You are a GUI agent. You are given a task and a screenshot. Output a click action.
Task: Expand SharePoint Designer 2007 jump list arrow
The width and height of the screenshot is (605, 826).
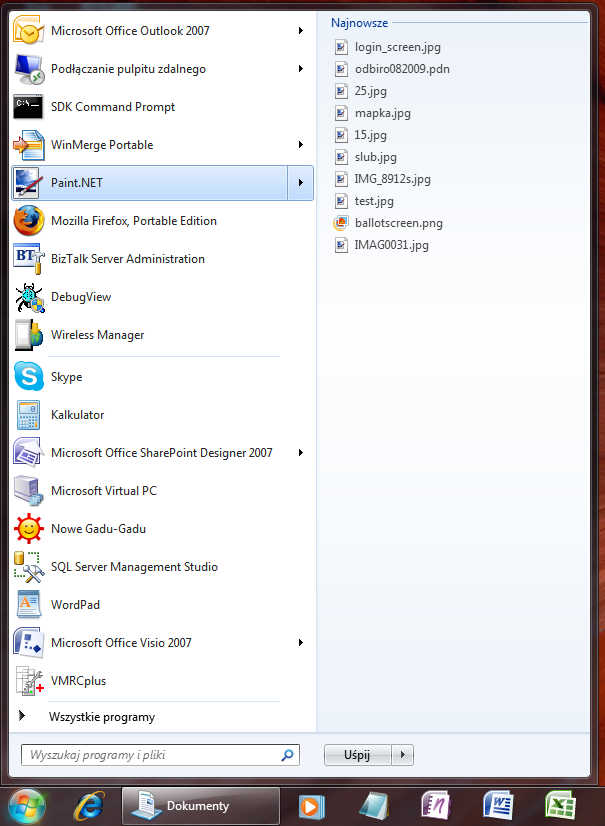click(x=300, y=453)
